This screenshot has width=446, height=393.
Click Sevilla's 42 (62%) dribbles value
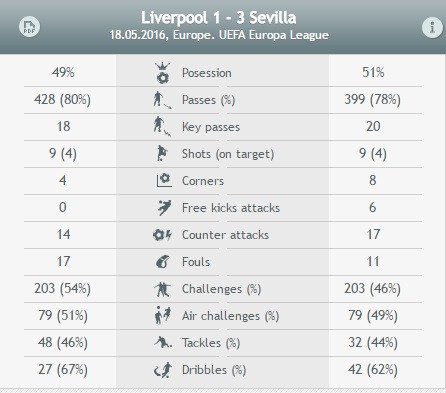(373, 369)
